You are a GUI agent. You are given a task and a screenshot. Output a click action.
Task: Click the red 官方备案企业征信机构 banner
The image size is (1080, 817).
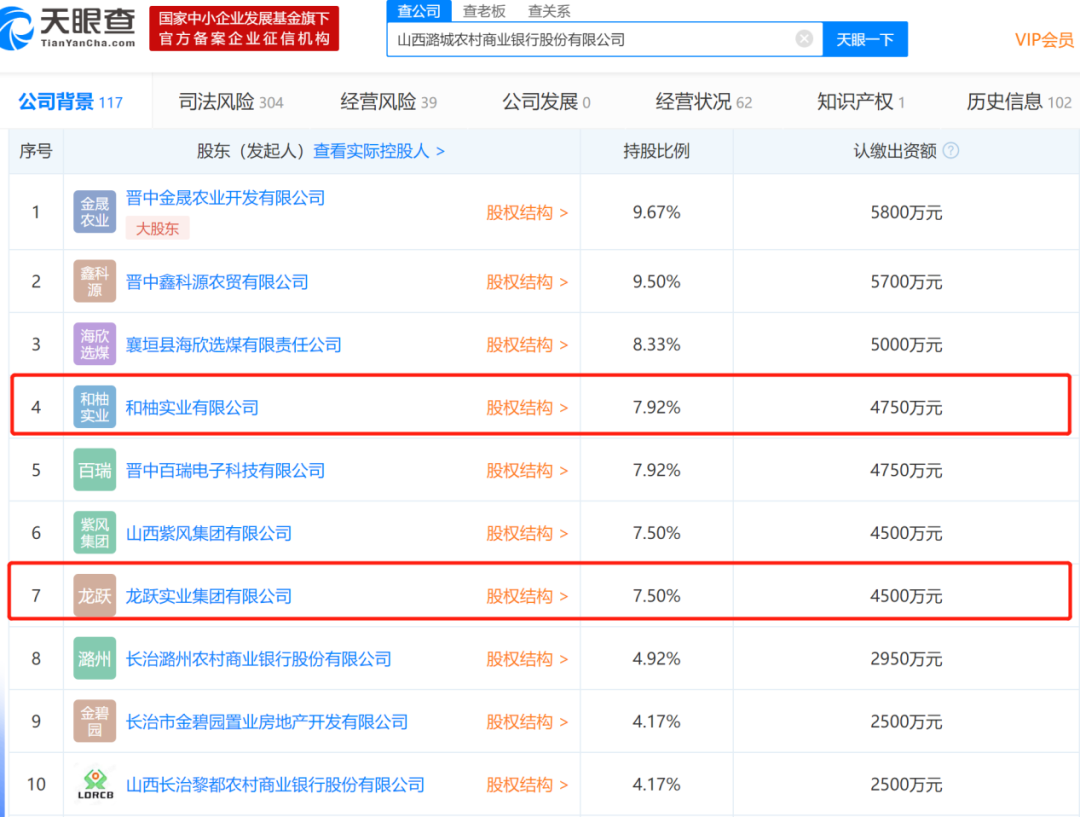(244, 28)
